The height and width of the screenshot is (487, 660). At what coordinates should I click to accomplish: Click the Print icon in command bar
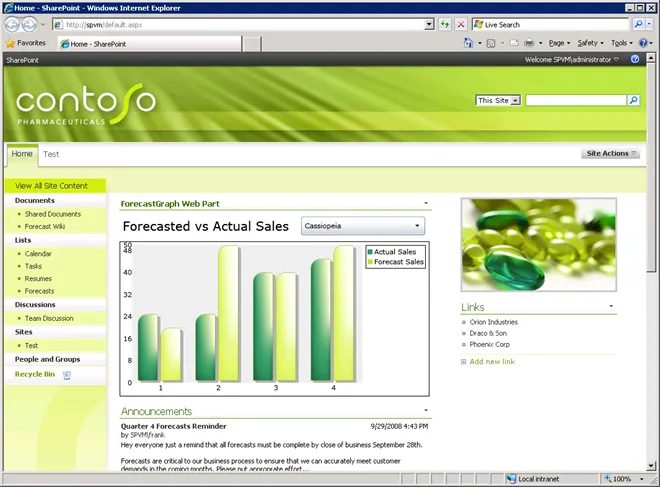pos(528,44)
